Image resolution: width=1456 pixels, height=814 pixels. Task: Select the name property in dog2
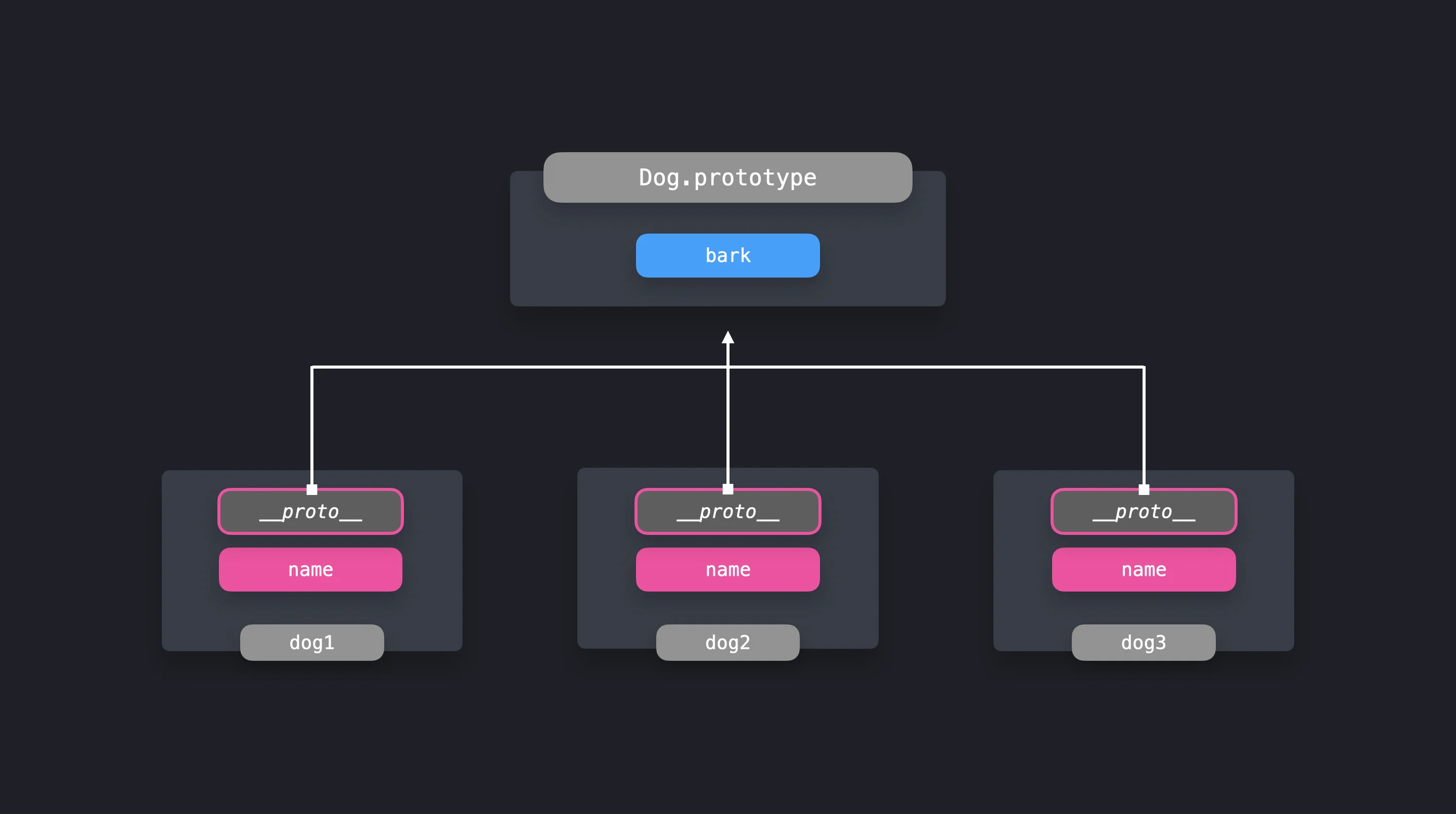(x=727, y=569)
